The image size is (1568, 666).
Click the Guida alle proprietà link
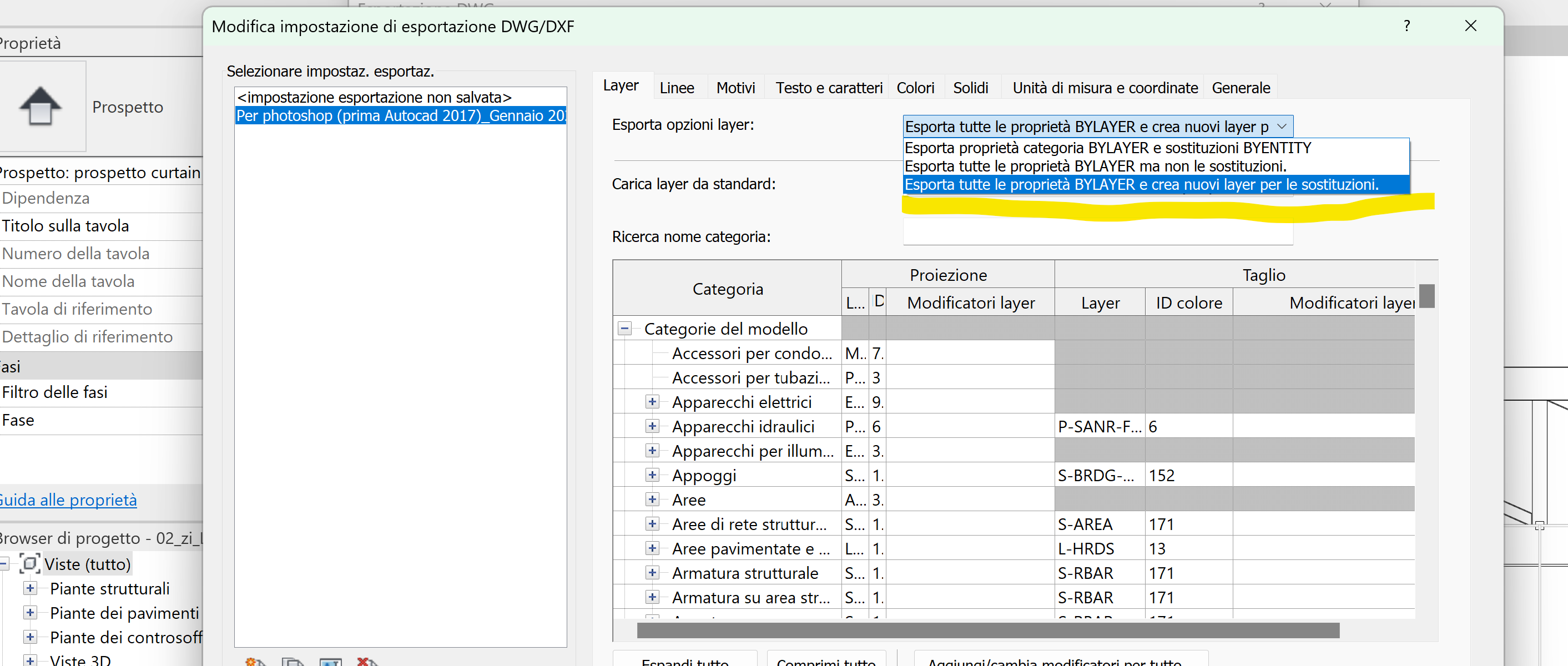pyautogui.click(x=69, y=500)
